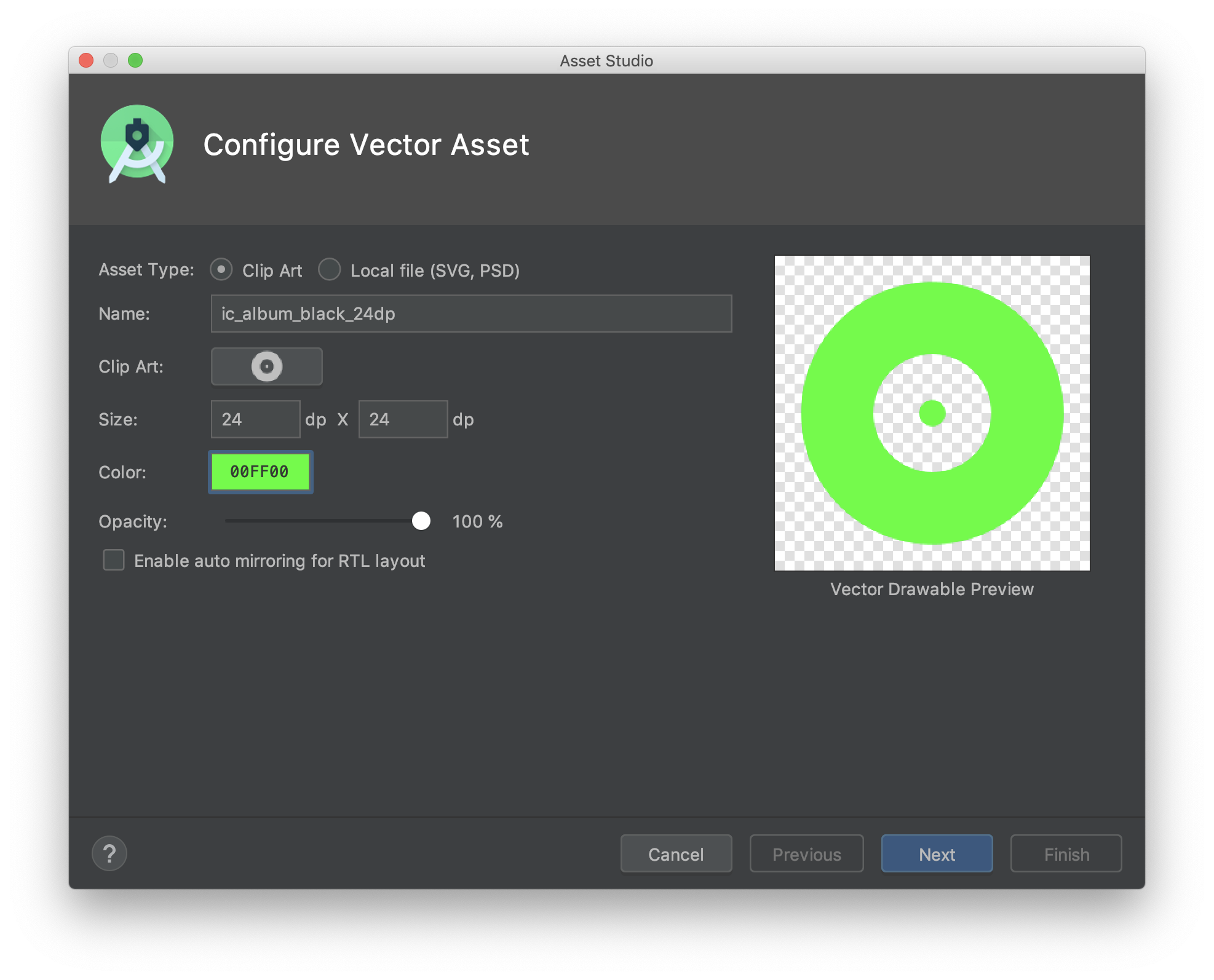Screen dimensions: 1214x980
Task: Click the Finish button
Action: pyautogui.click(x=1066, y=854)
